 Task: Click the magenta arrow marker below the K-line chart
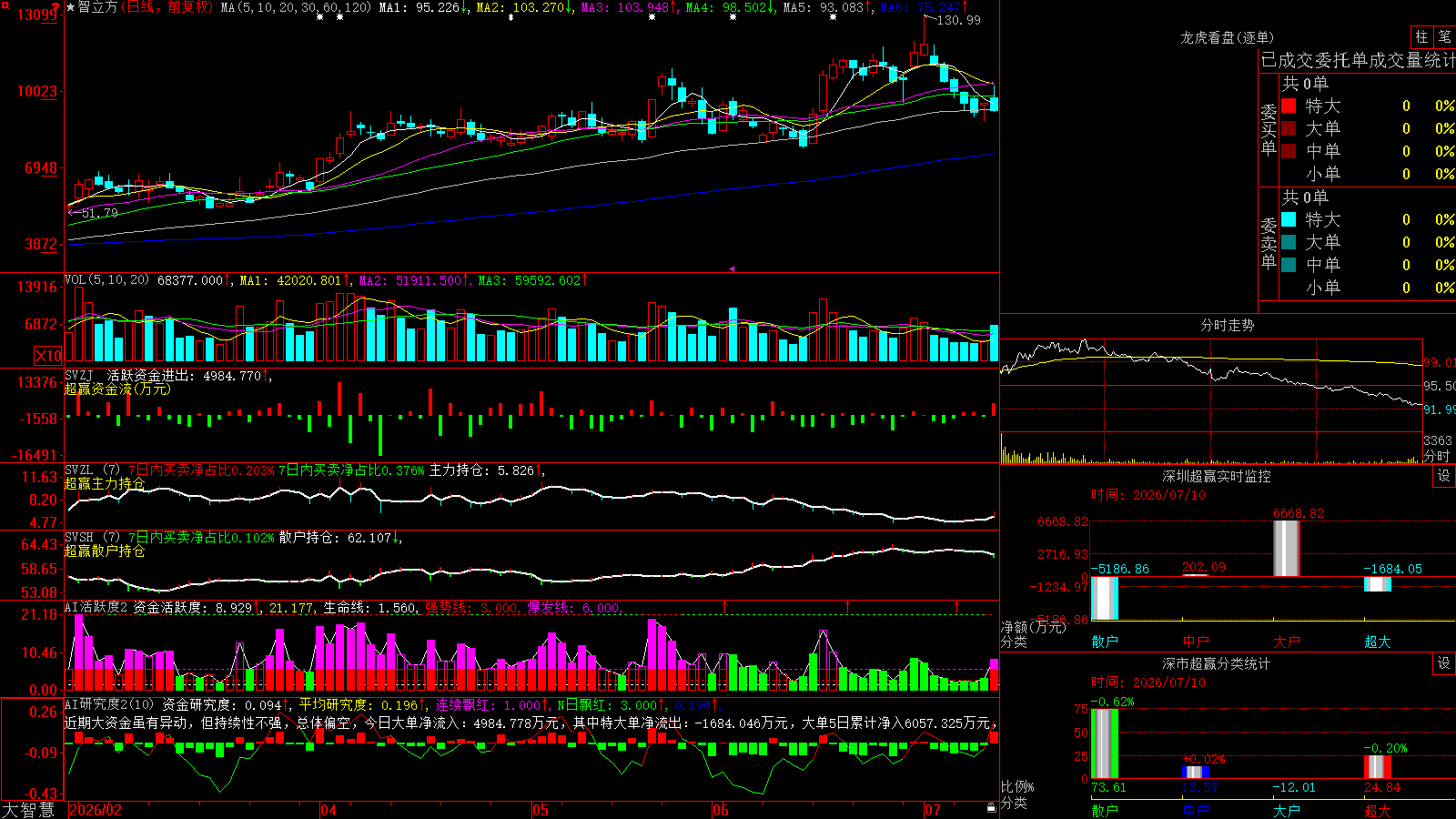732,268
